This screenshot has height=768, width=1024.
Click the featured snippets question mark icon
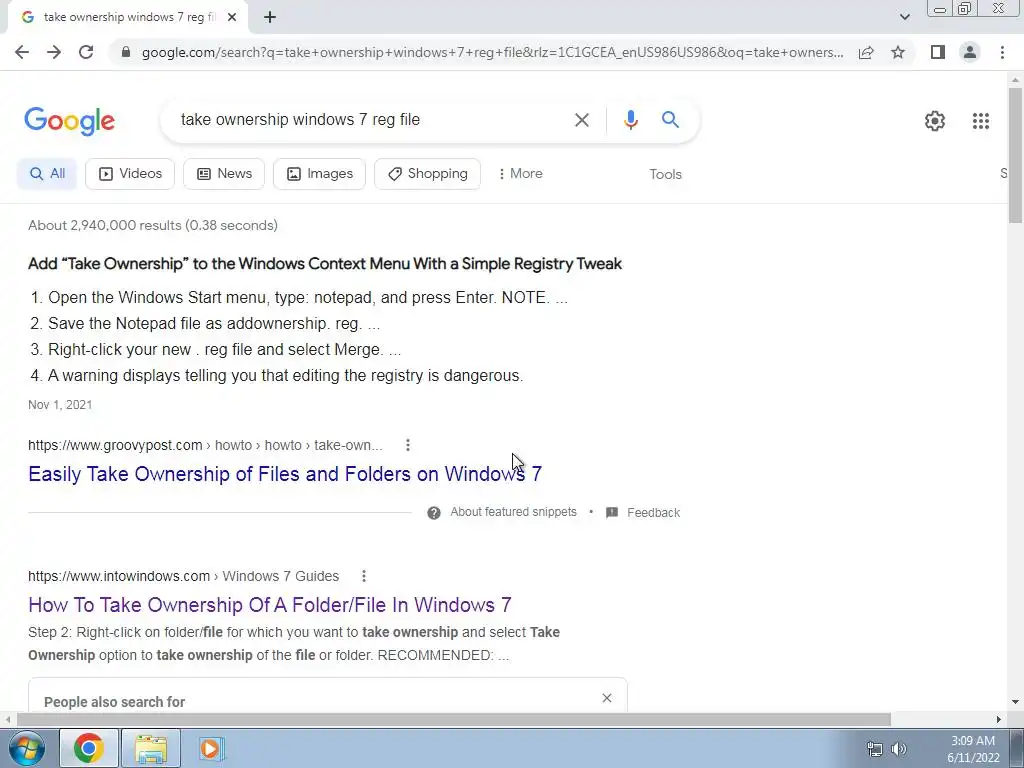click(x=434, y=513)
